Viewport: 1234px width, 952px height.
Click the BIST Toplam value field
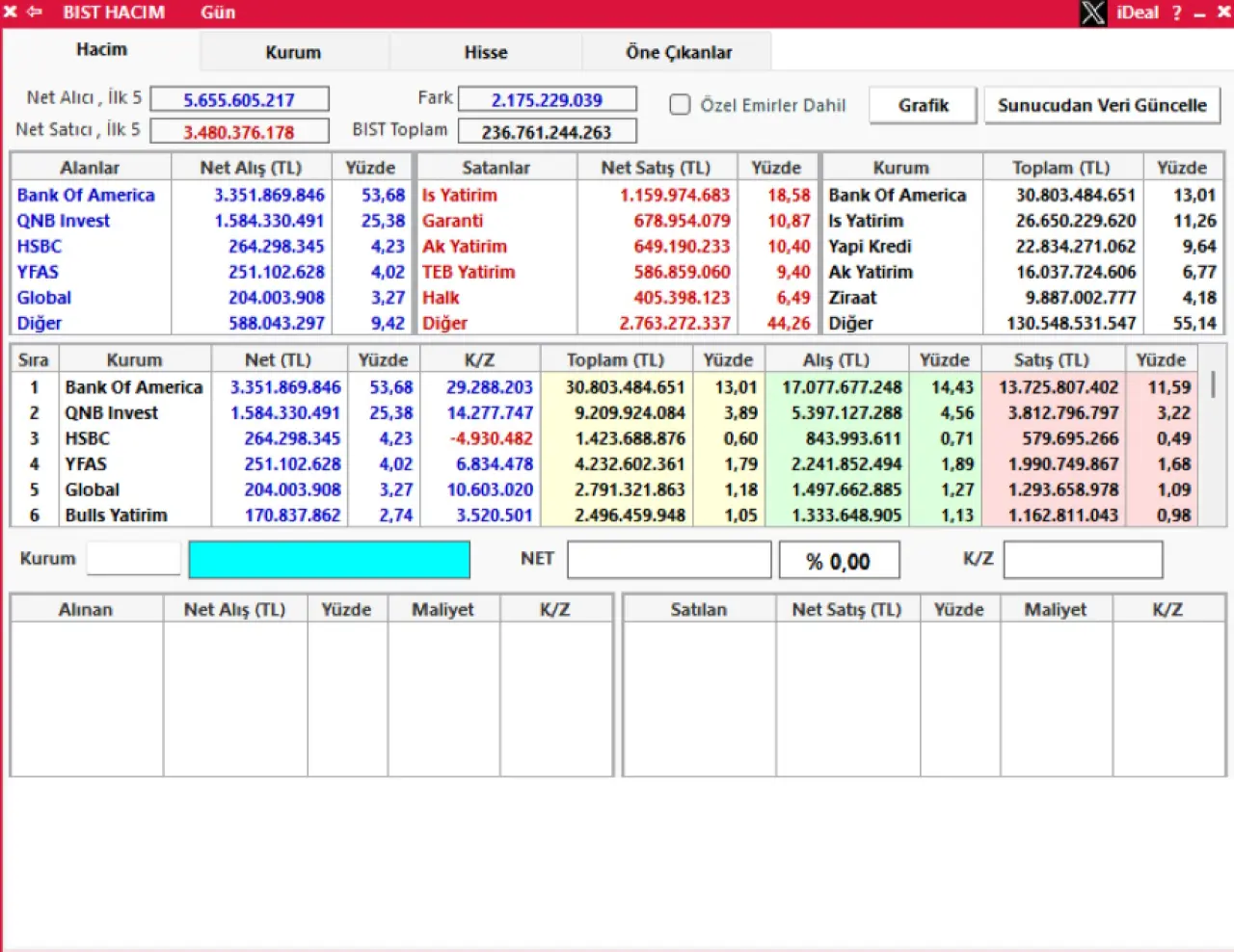(547, 131)
